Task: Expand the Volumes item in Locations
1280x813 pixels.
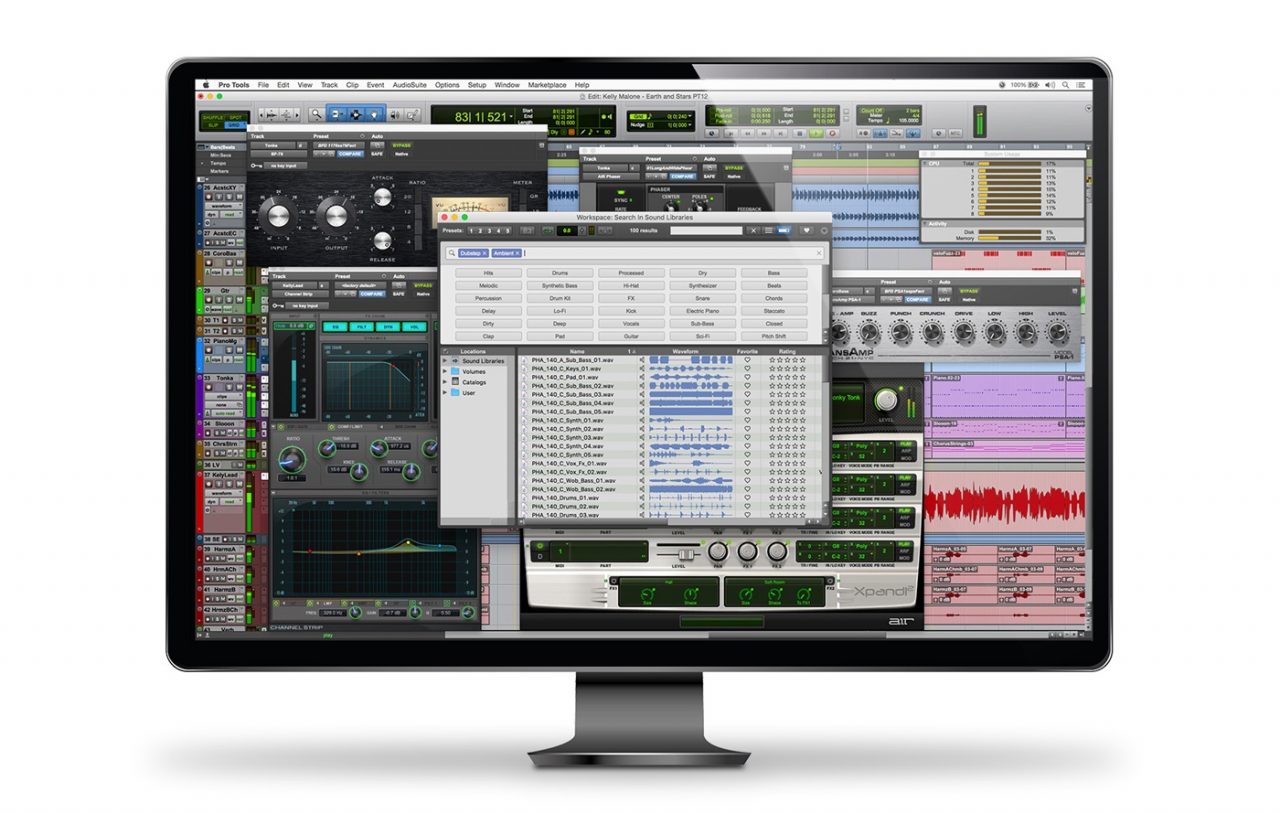Action: [x=444, y=372]
